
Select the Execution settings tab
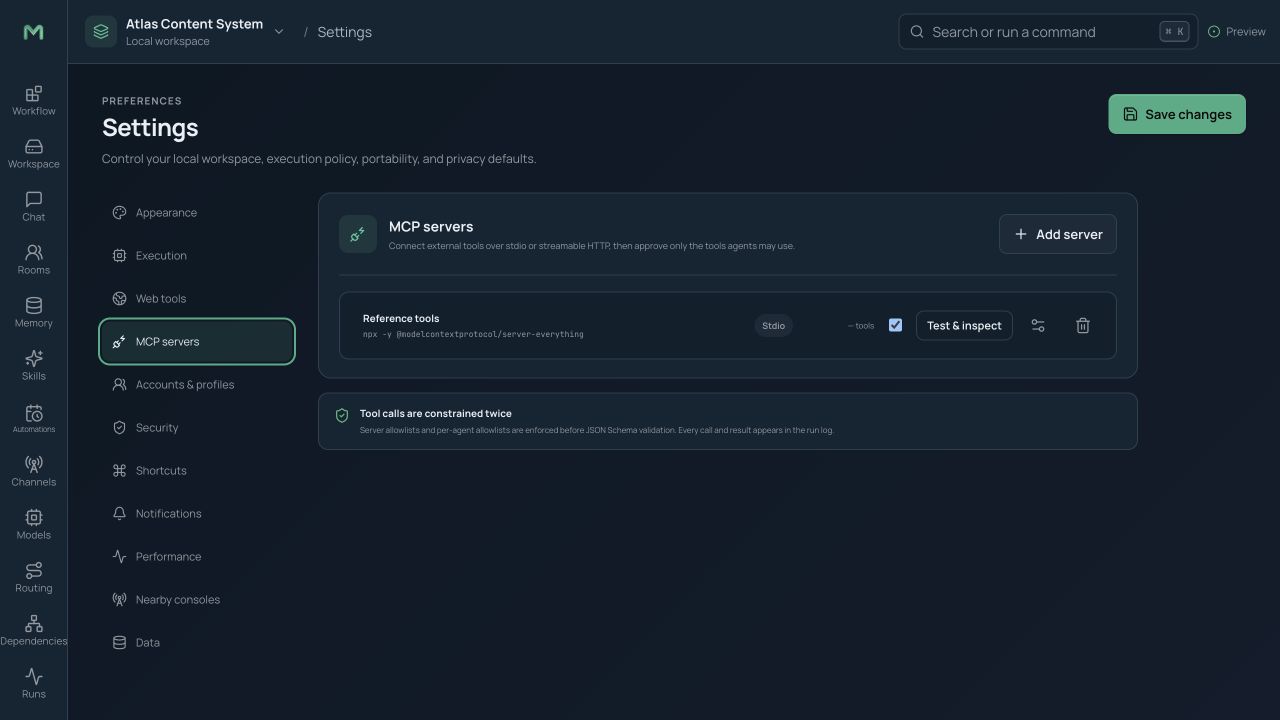click(x=197, y=256)
